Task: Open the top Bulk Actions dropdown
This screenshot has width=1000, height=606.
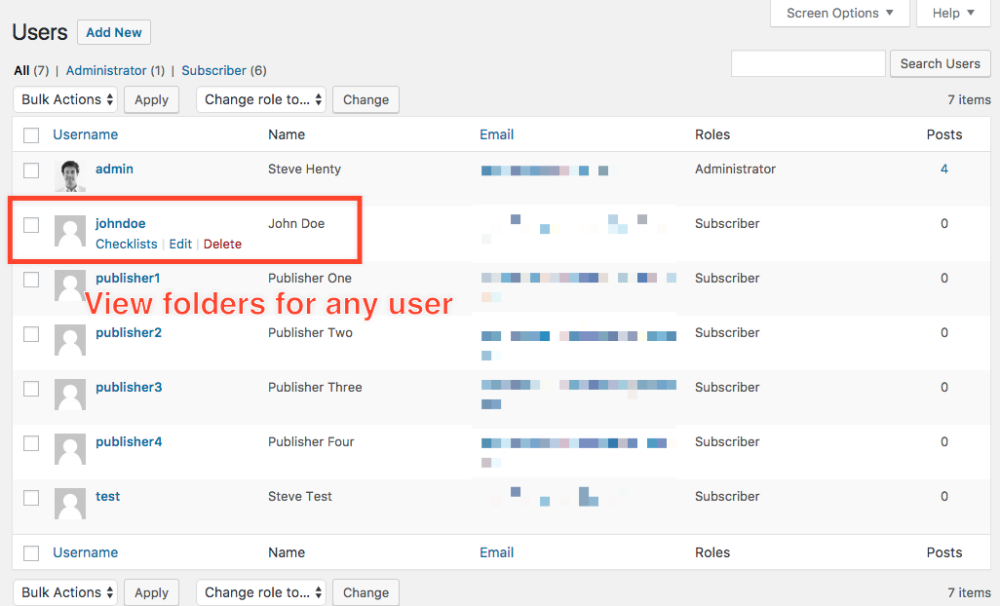Action: (65, 100)
